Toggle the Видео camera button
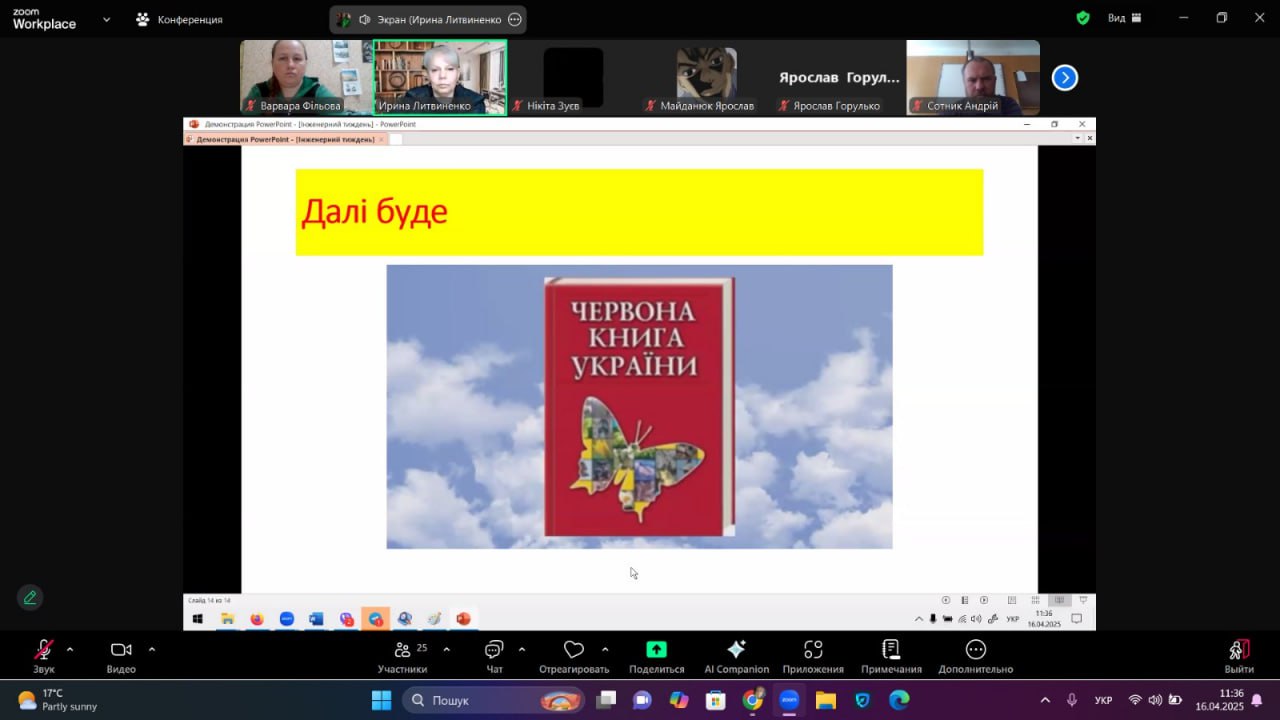The image size is (1280, 720). pyautogui.click(x=121, y=656)
